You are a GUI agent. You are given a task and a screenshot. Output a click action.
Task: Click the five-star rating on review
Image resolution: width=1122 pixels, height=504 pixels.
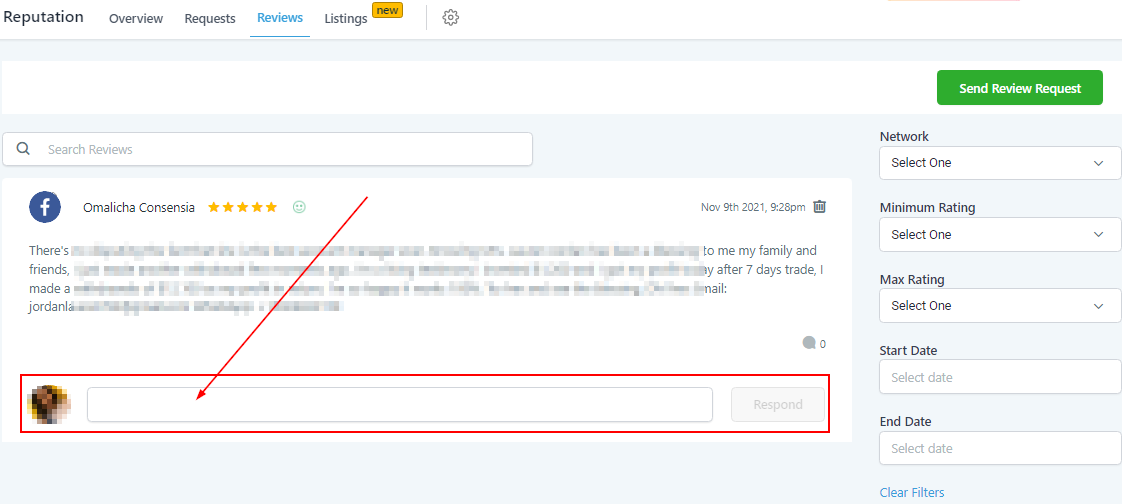(242, 207)
